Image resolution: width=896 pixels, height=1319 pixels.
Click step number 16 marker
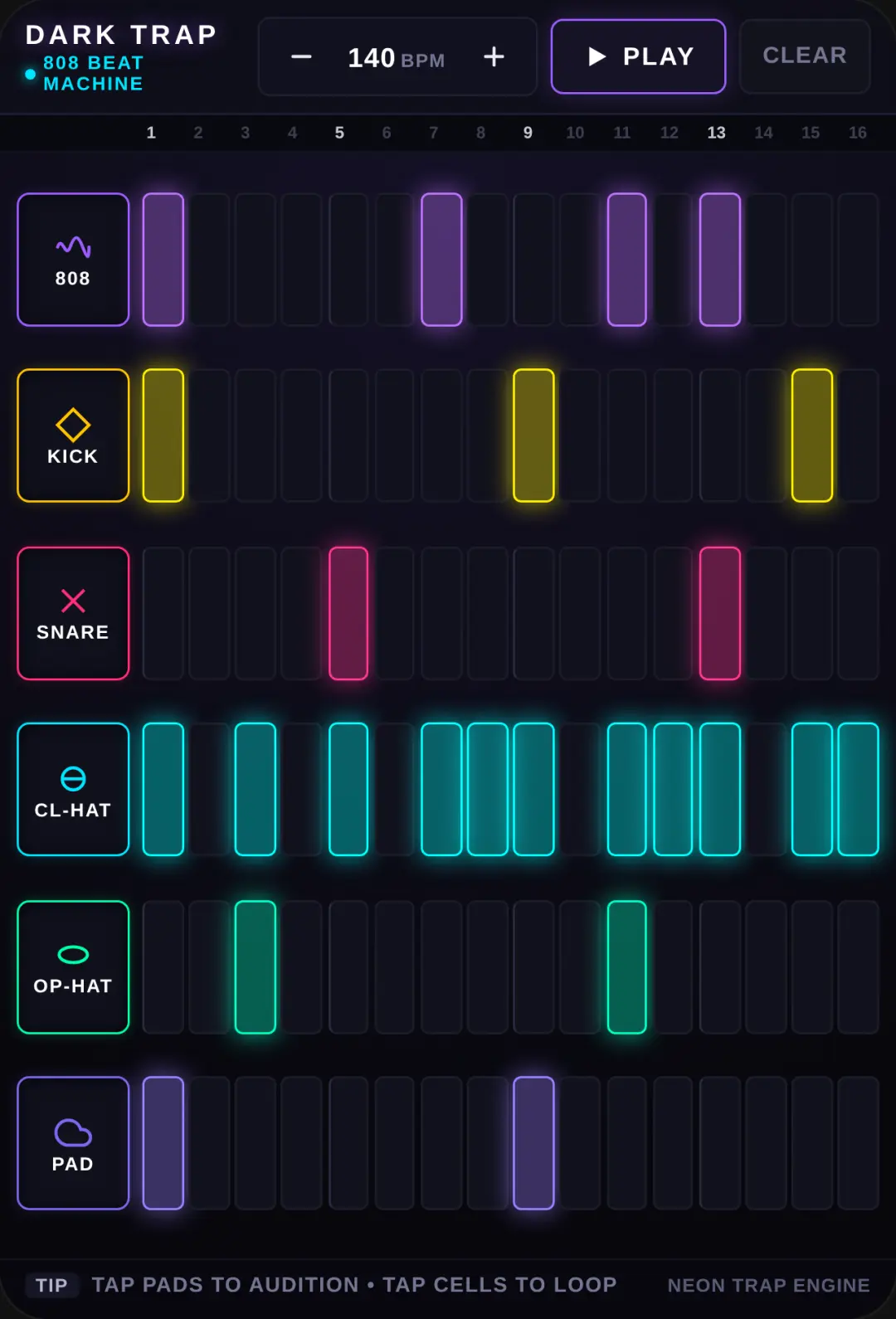[x=858, y=133]
